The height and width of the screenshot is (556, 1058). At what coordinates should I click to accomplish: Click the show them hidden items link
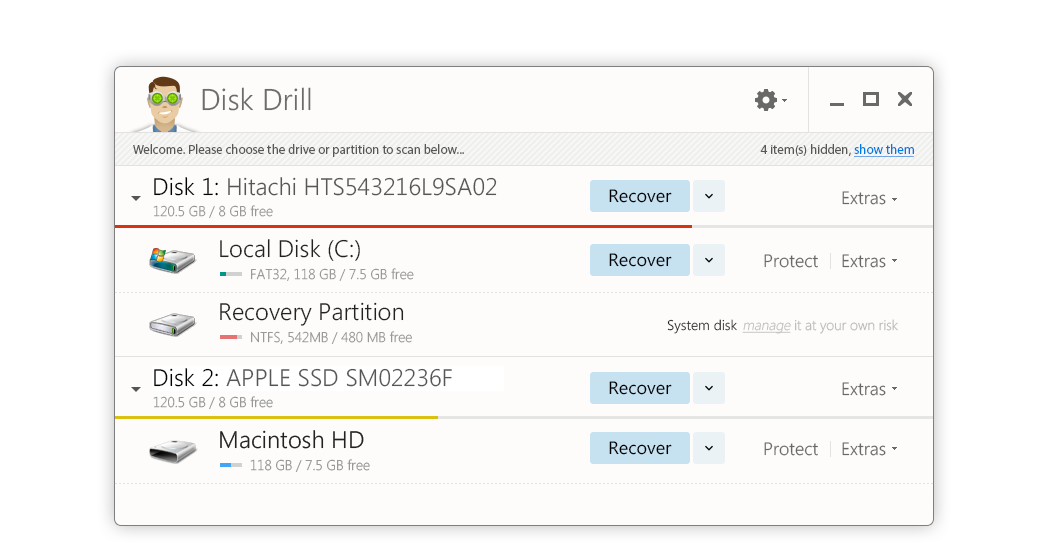tap(884, 150)
